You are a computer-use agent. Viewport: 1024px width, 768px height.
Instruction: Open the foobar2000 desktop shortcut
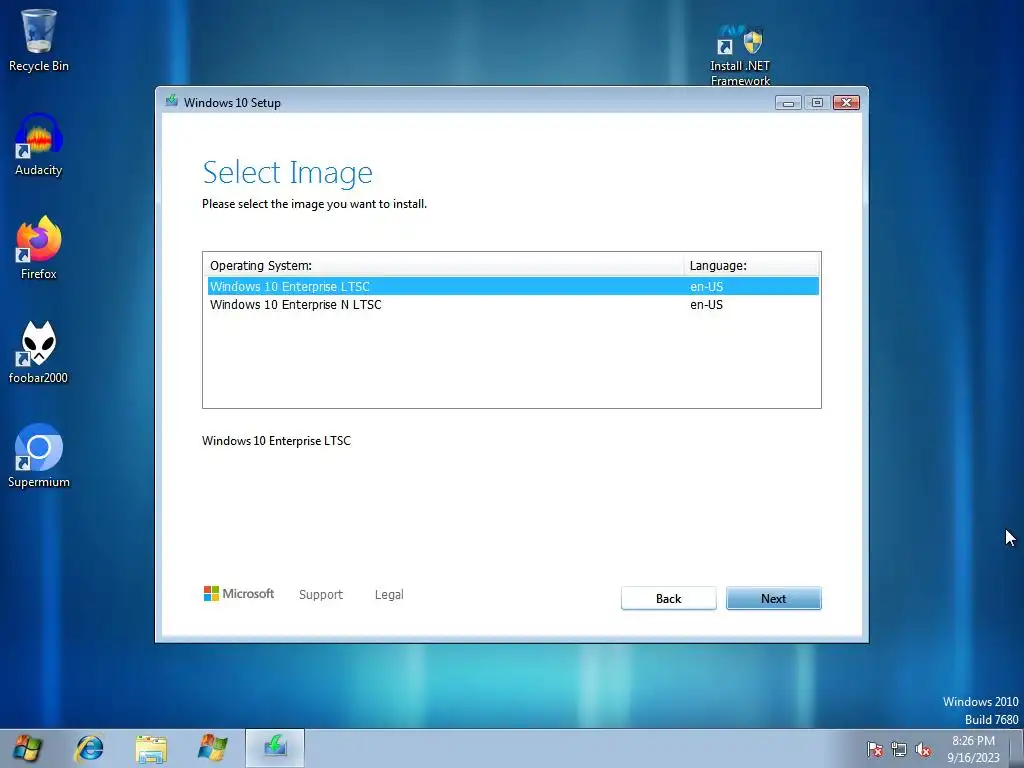[39, 352]
